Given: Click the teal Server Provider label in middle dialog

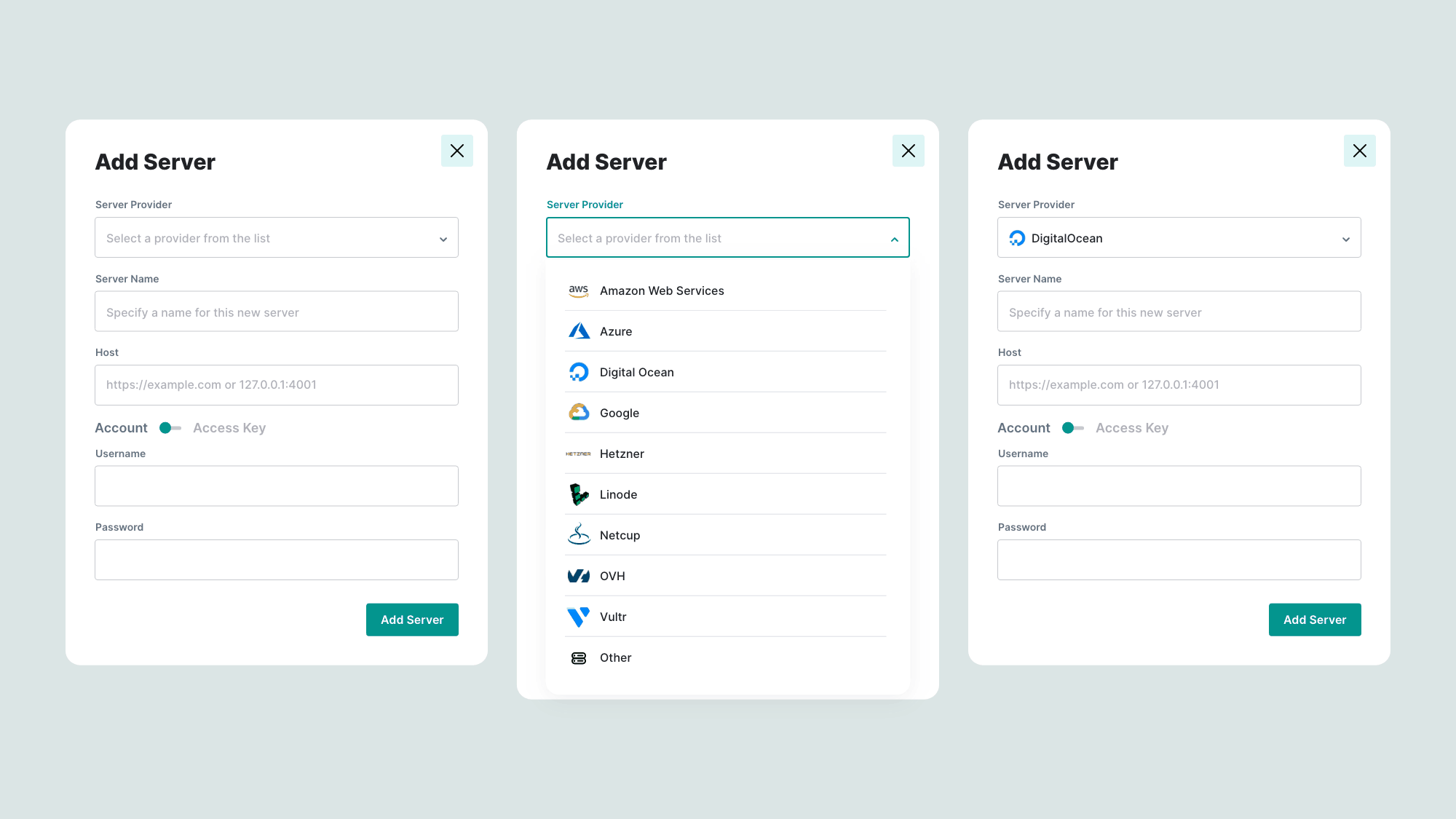Looking at the screenshot, I should pos(585,205).
